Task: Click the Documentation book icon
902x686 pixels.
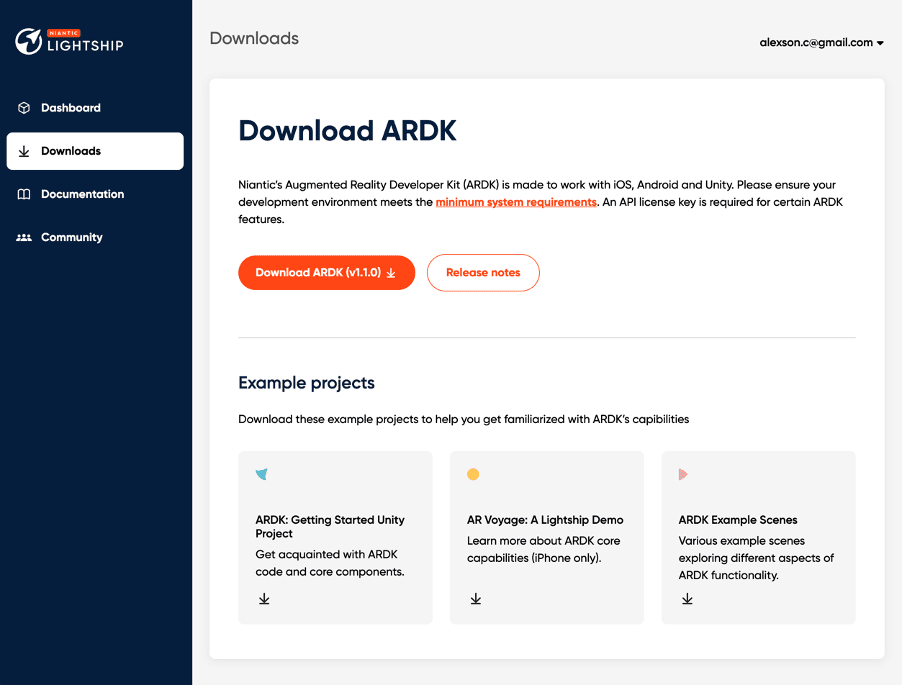Action: (24, 194)
